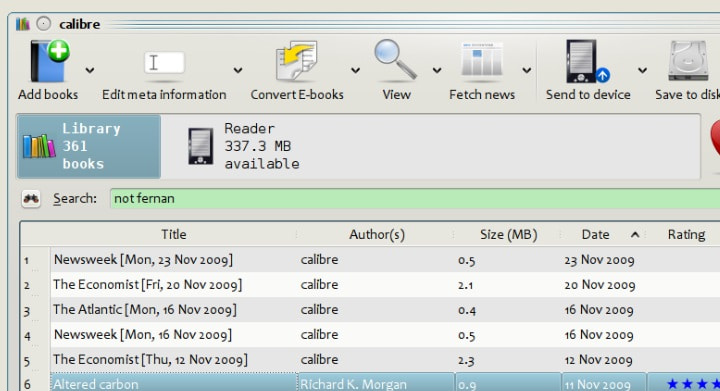Select 'The Economist [Thu, 12 Nov 2009]' title
The image size is (720, 391).
(150, 359)
